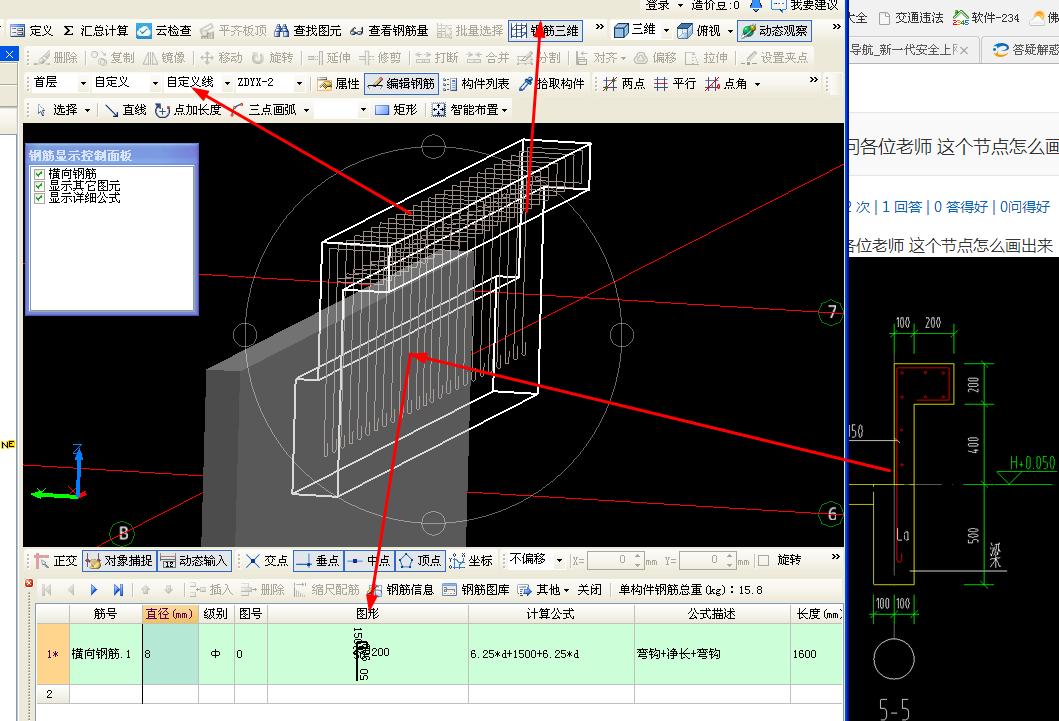
Task: Uncheck 显示详细公式 checkbox
Action: [x=39, y=198]
